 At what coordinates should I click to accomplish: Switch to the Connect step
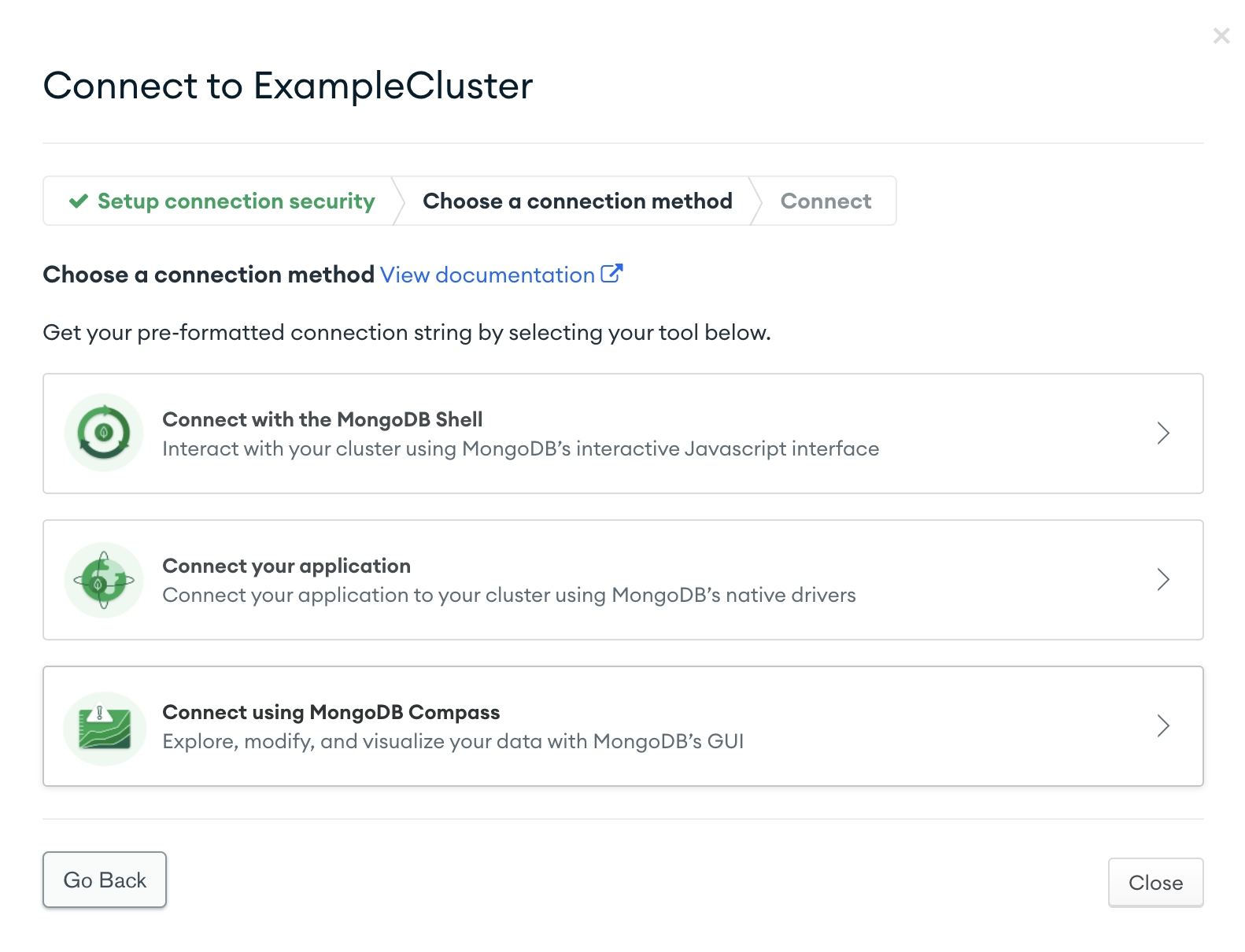pyautogui.click(x=826, y=201)
